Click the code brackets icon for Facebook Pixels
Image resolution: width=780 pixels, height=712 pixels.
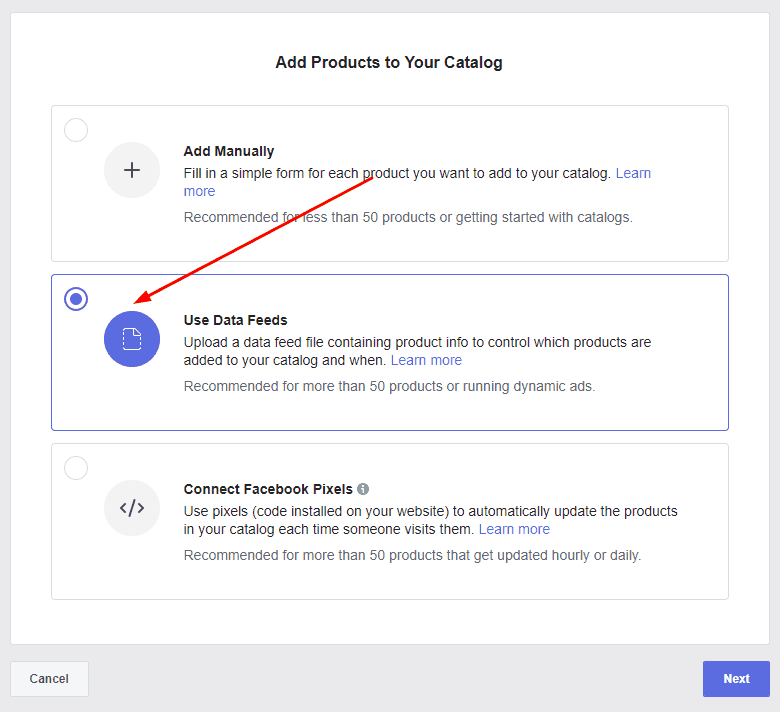[x=132, y=508]
